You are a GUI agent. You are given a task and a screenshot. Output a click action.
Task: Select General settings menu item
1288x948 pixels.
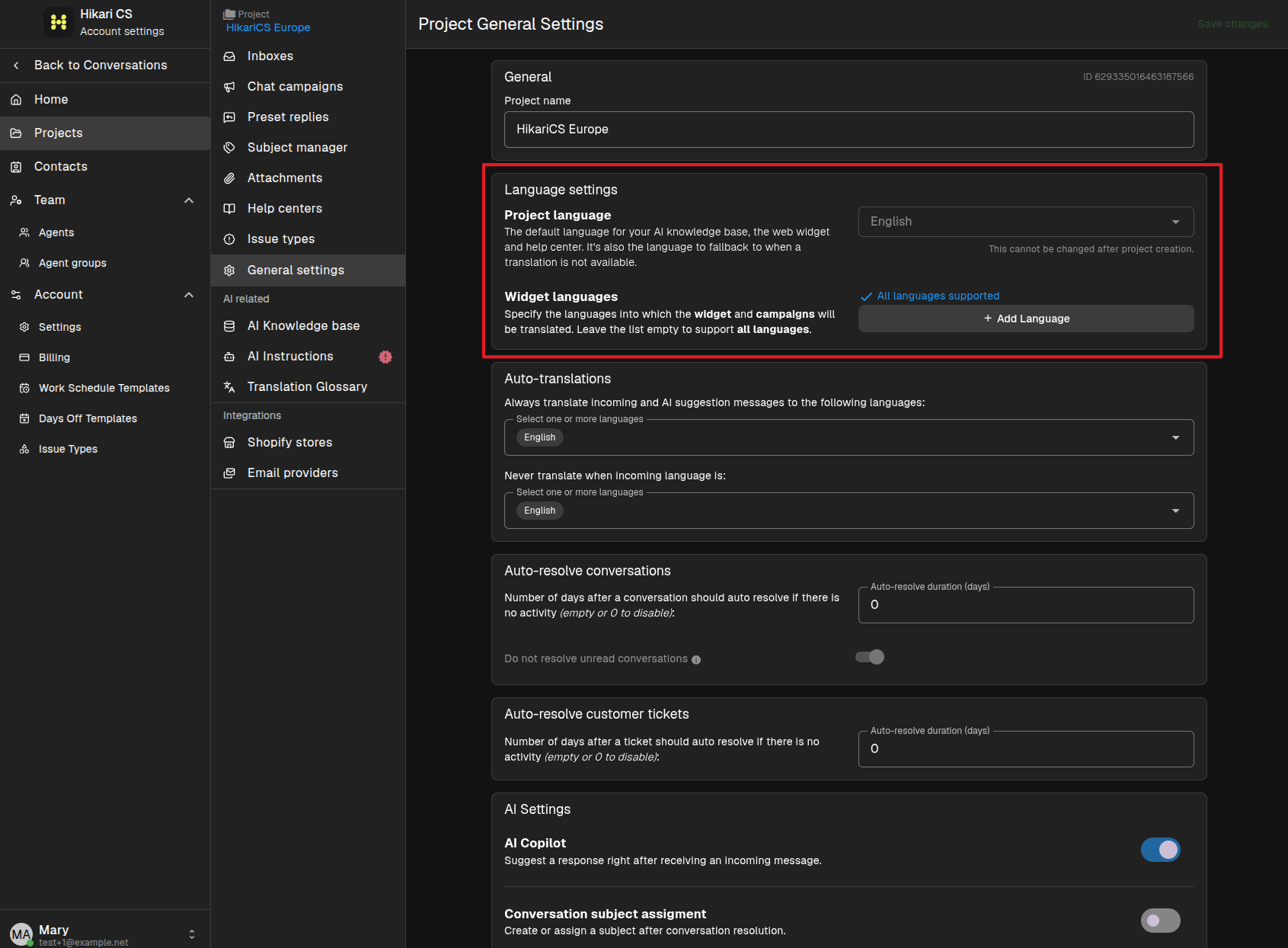click(308, 271)
